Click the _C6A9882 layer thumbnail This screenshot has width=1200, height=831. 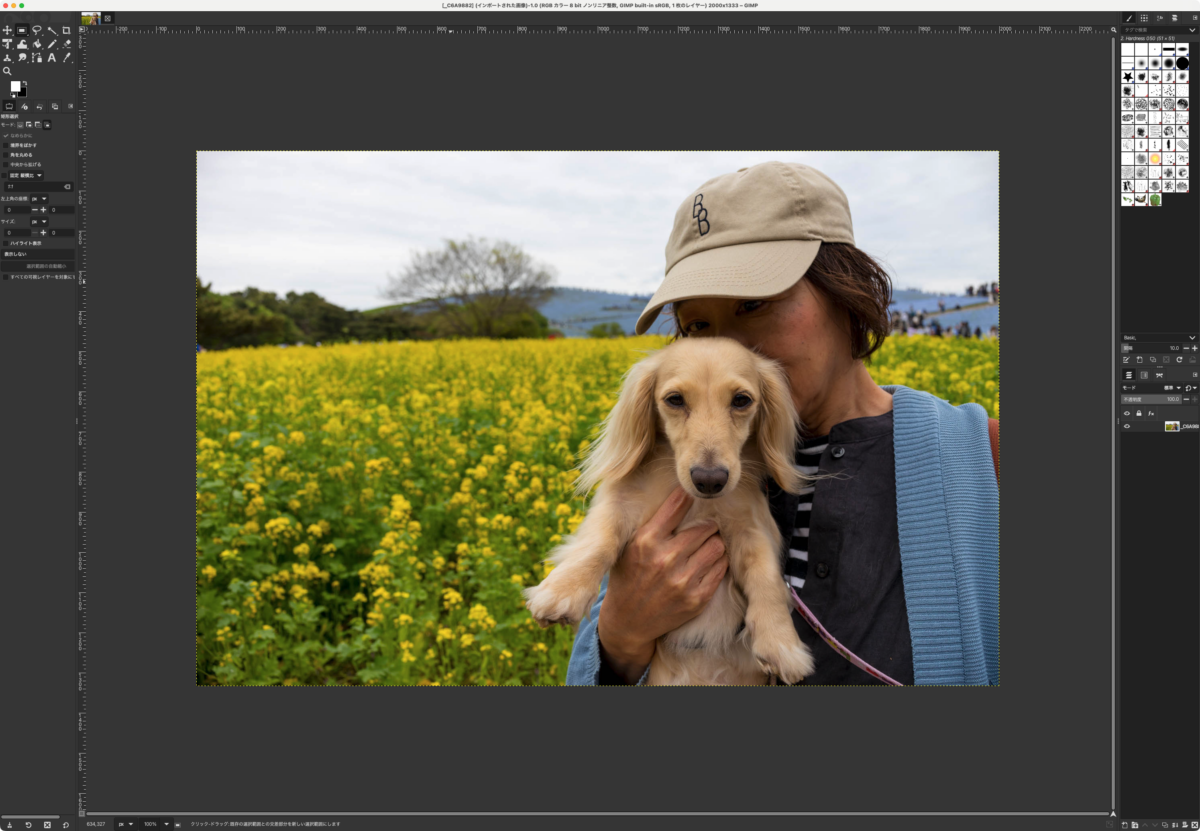pyautogui.click(x=1172, y=426)
